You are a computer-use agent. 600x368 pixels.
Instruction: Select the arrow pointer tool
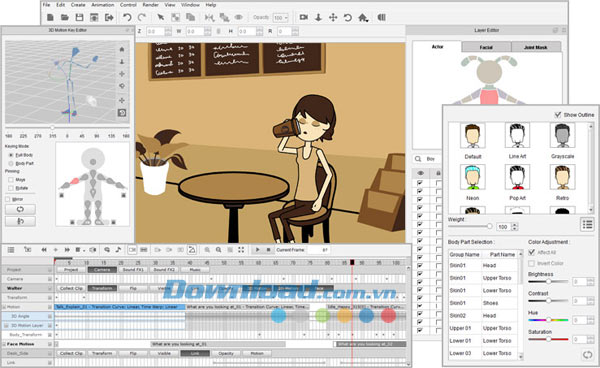point(161,18)
